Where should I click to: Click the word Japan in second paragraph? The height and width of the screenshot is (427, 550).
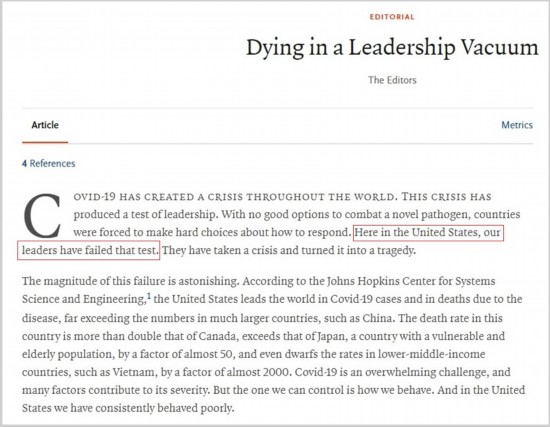tap(331, 336)
